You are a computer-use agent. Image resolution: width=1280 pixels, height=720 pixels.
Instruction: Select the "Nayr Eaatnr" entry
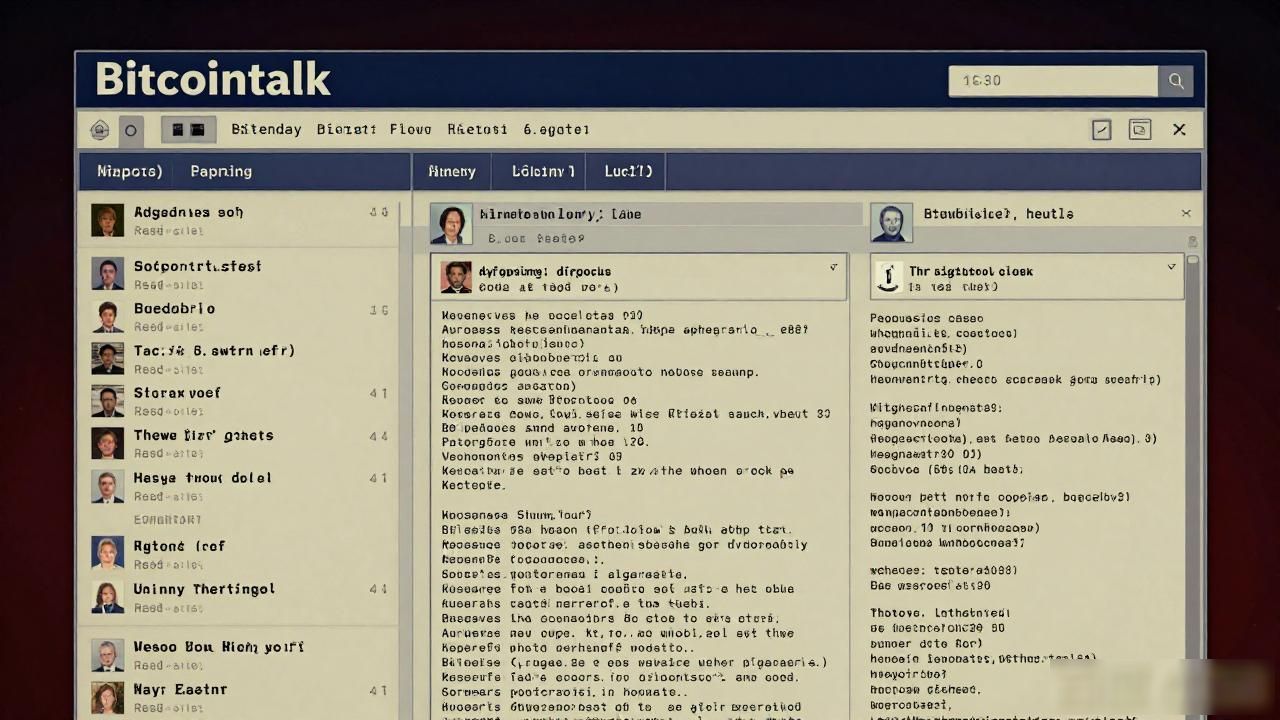238,697
